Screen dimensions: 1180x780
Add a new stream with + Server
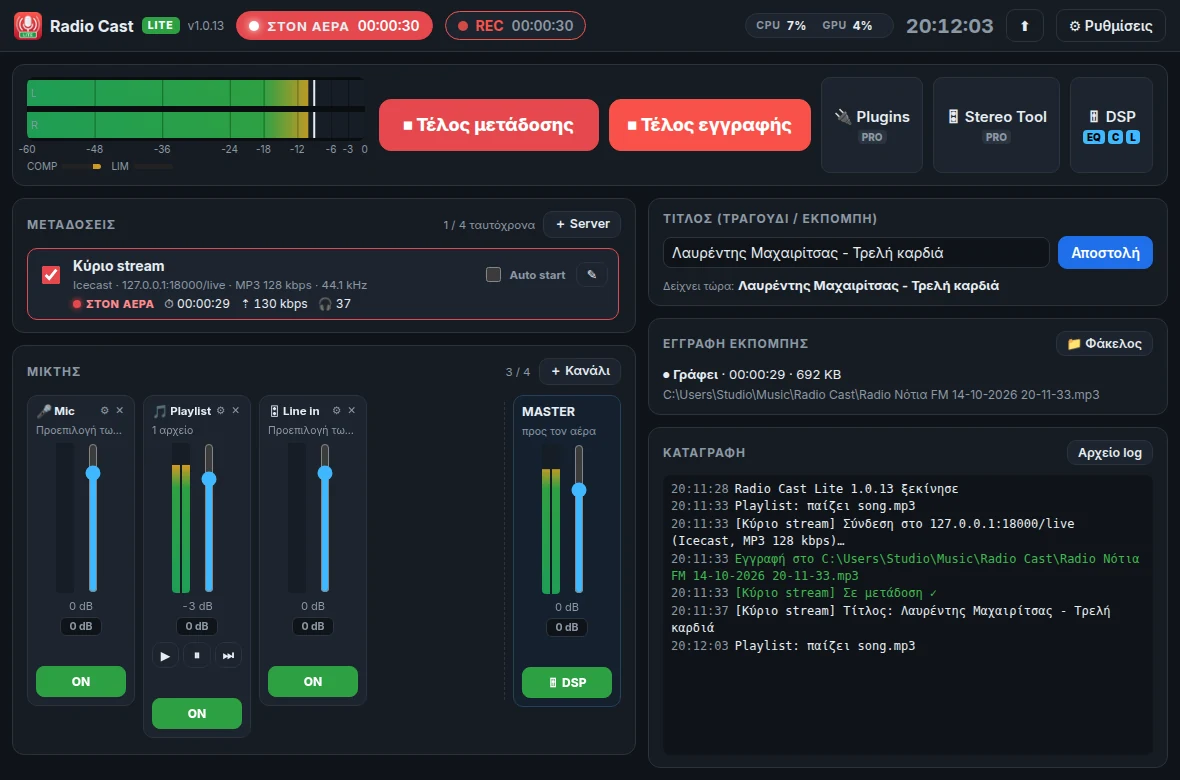[x=582, y=224]
